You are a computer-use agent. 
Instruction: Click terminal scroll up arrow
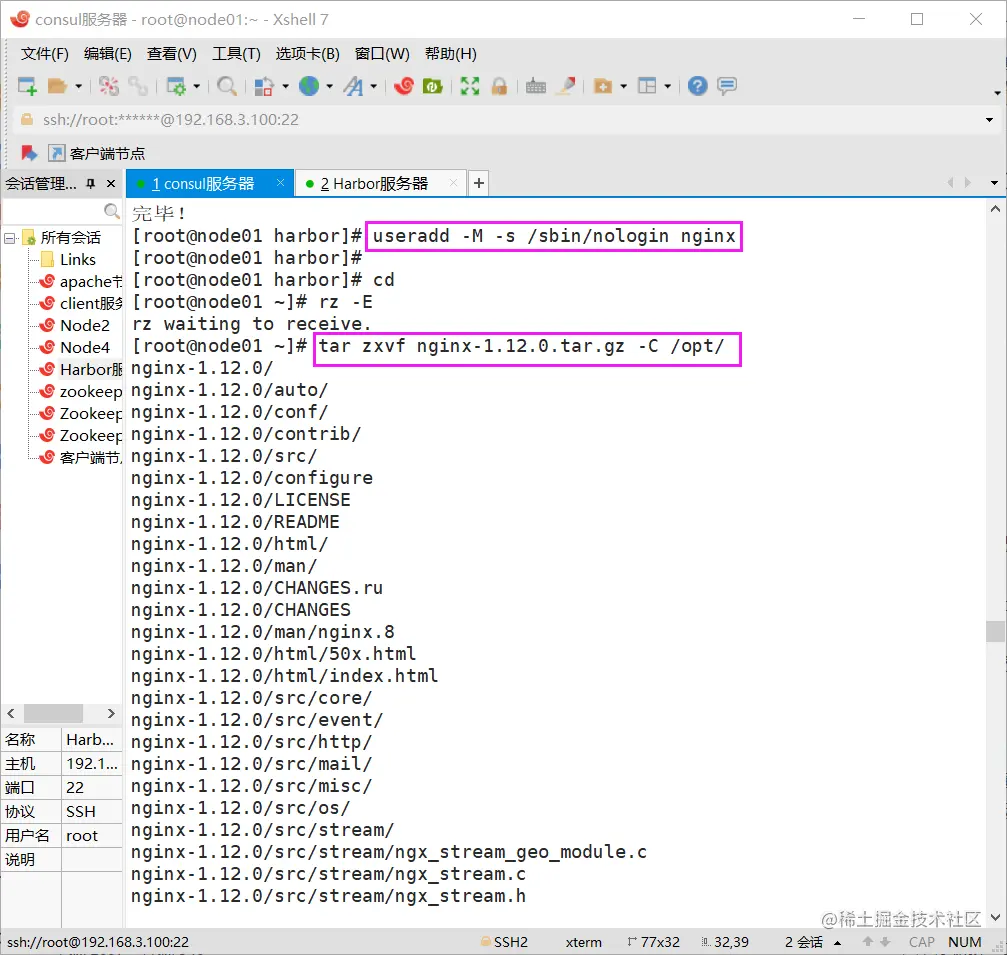coord(995,209)
